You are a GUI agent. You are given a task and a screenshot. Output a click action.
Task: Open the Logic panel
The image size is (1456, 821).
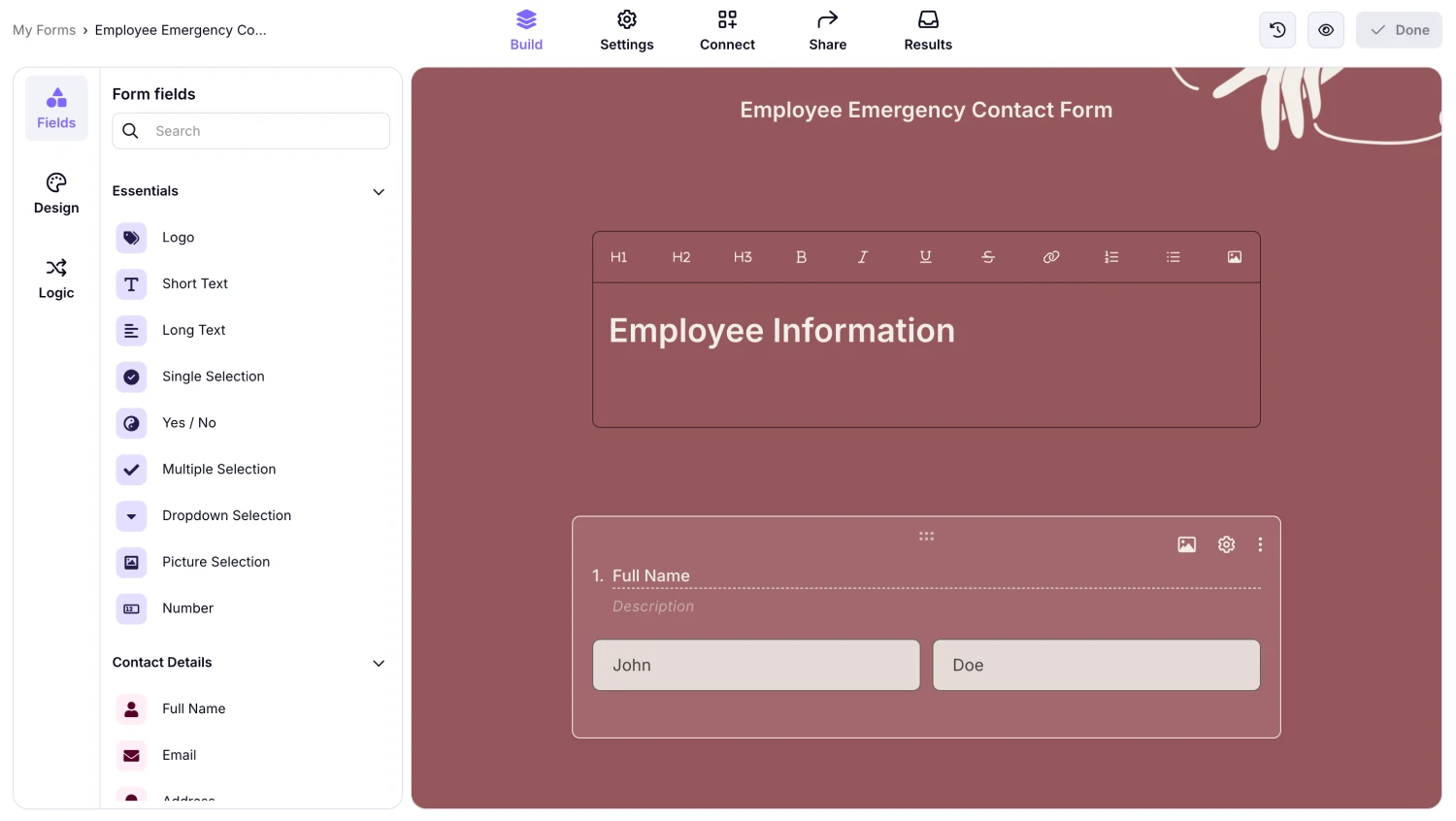pyautogui.click(x=55, y=279)
